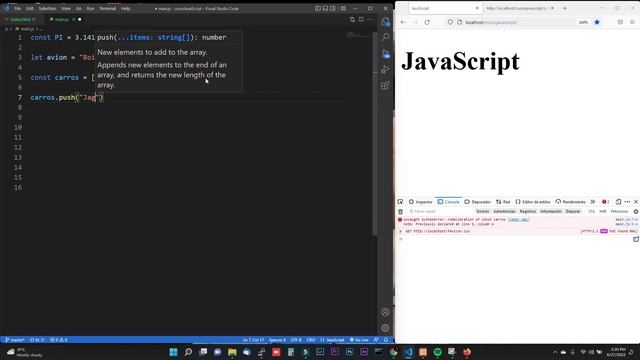Screen dimensions: 640x360
Task: Open the Edit menu in VS Code
Action: 29,8
